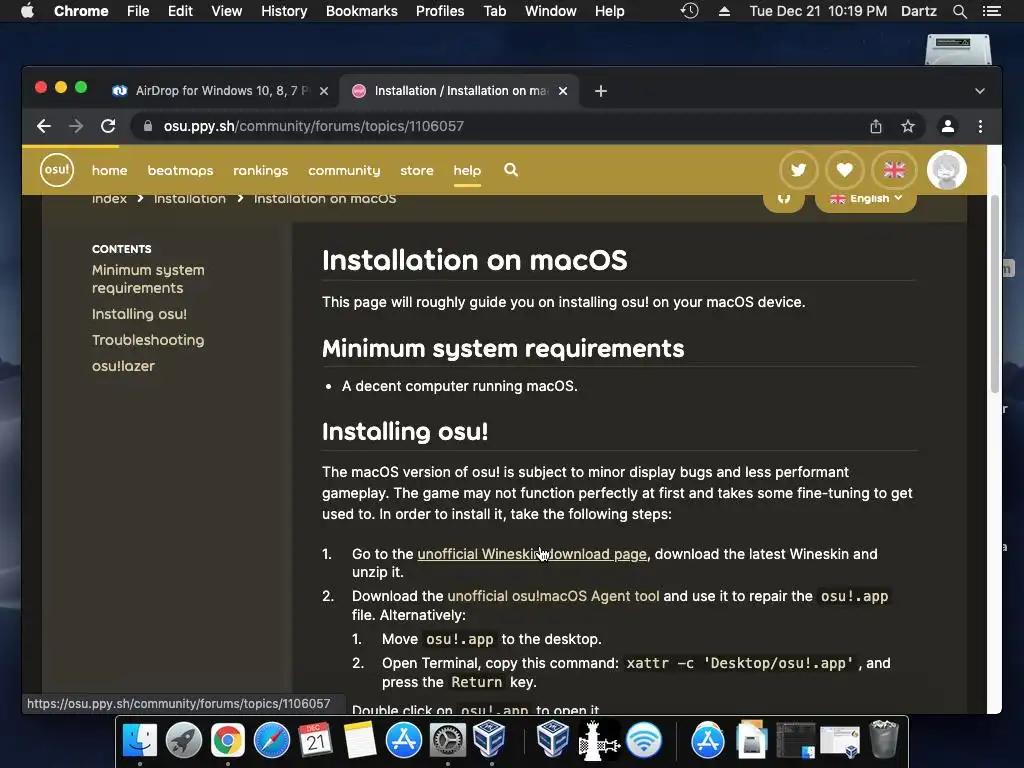This screenshot has height=768, width=1024.
Task: Open Chess app in the dock
Action: (598, 741)
